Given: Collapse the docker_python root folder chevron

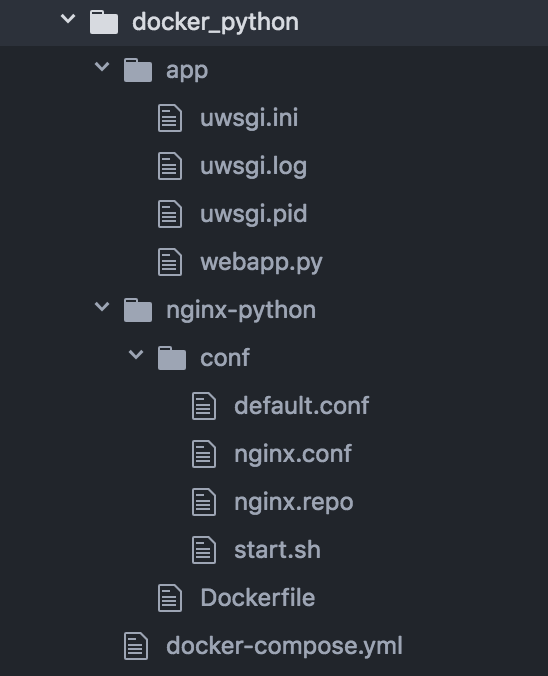Looking at the screenshot, I should click(68, 19).
